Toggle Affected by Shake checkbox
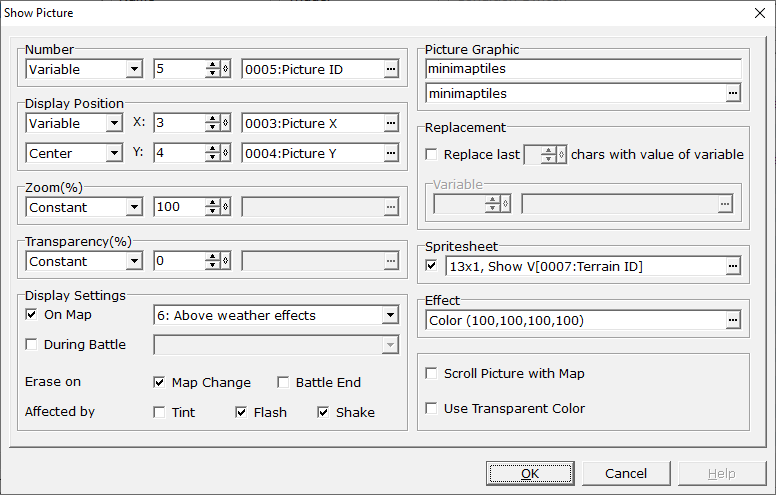Screen dimensions: 776x495 click(x=323, y=412)
